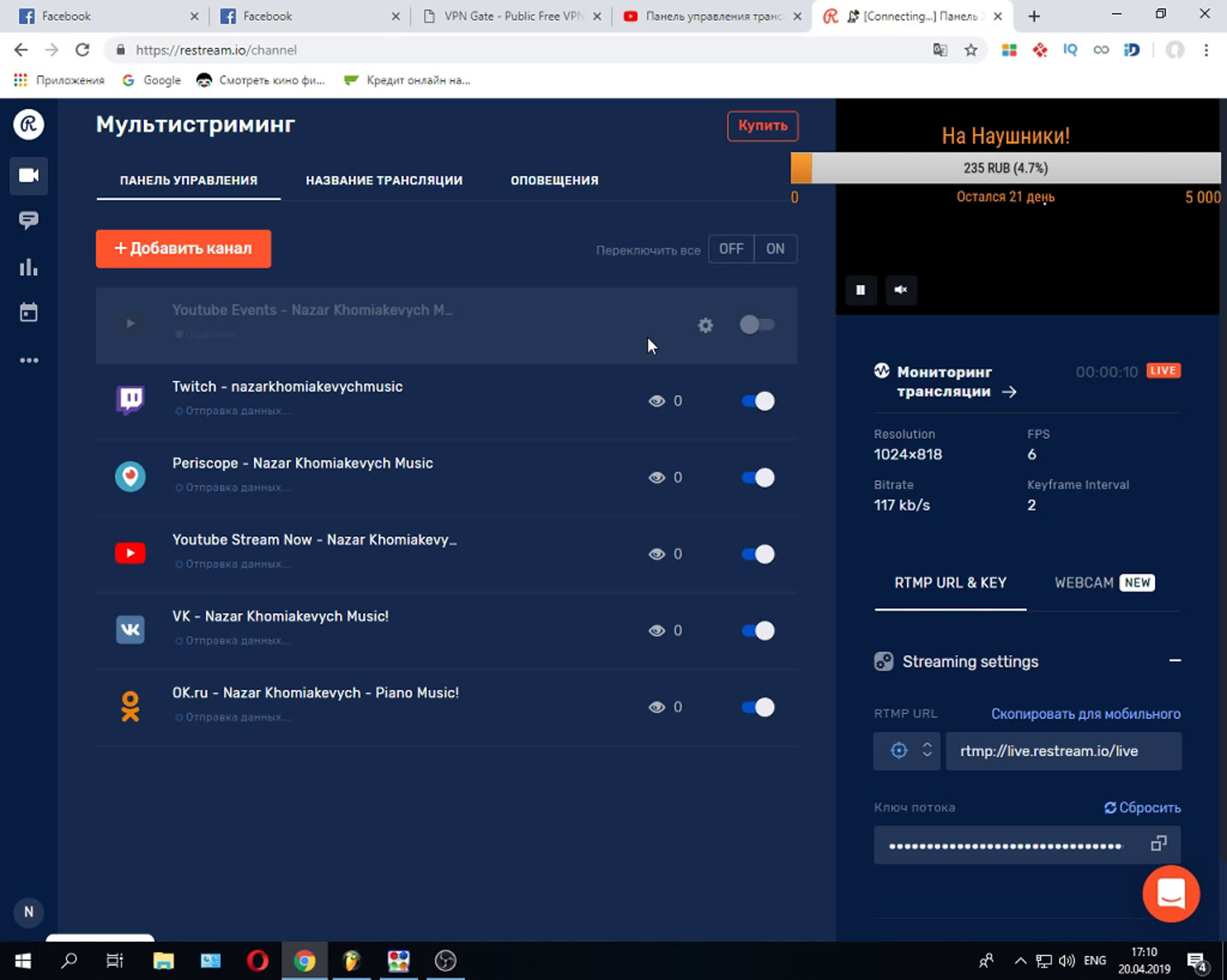The width and height of the screenshot is (1227, 980).
Task: Select the RTMP URL & KEY tab
Action: pyautogui.click(x=951, y=583)
